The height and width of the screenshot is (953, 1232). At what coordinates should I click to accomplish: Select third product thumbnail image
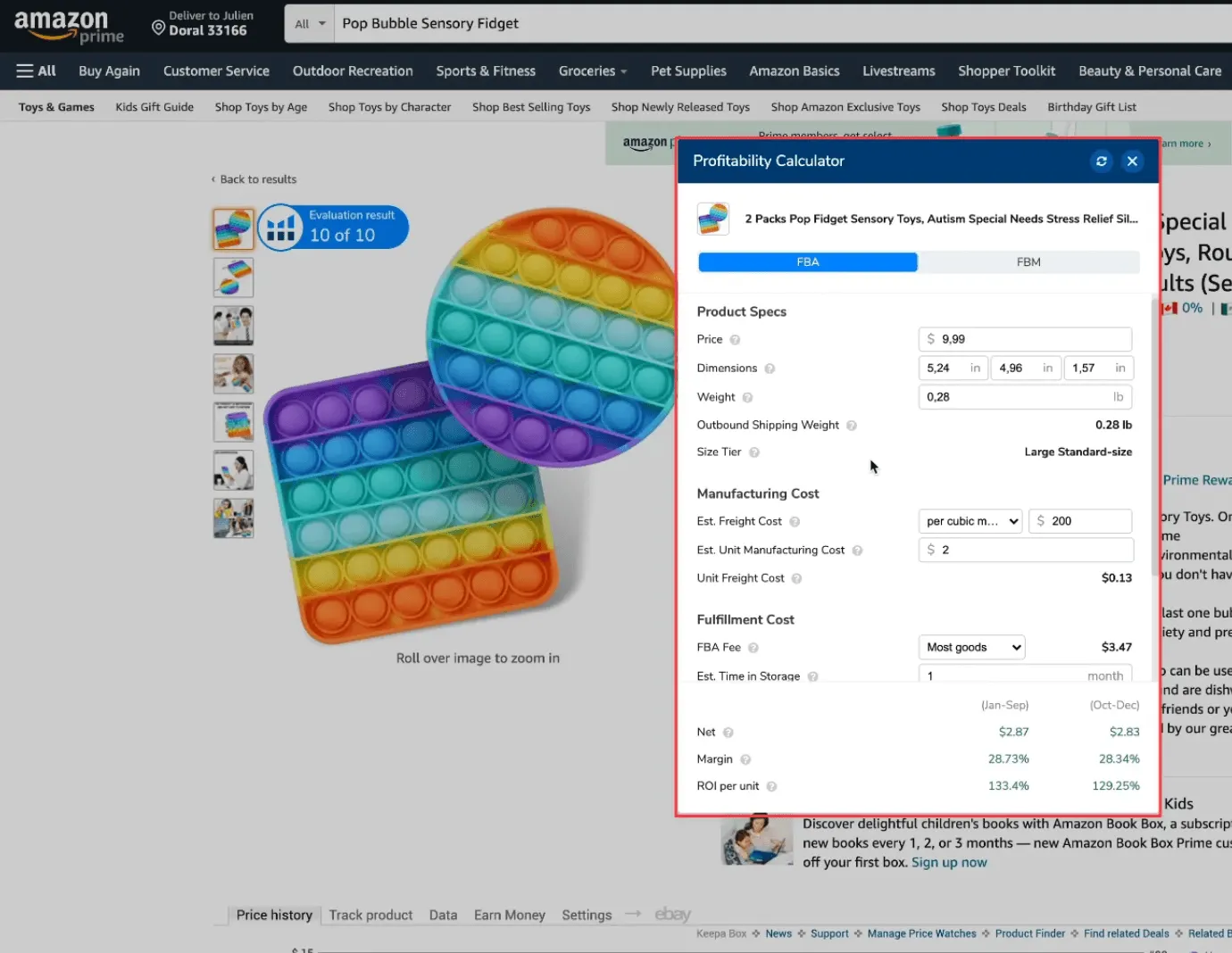(233, 326)
